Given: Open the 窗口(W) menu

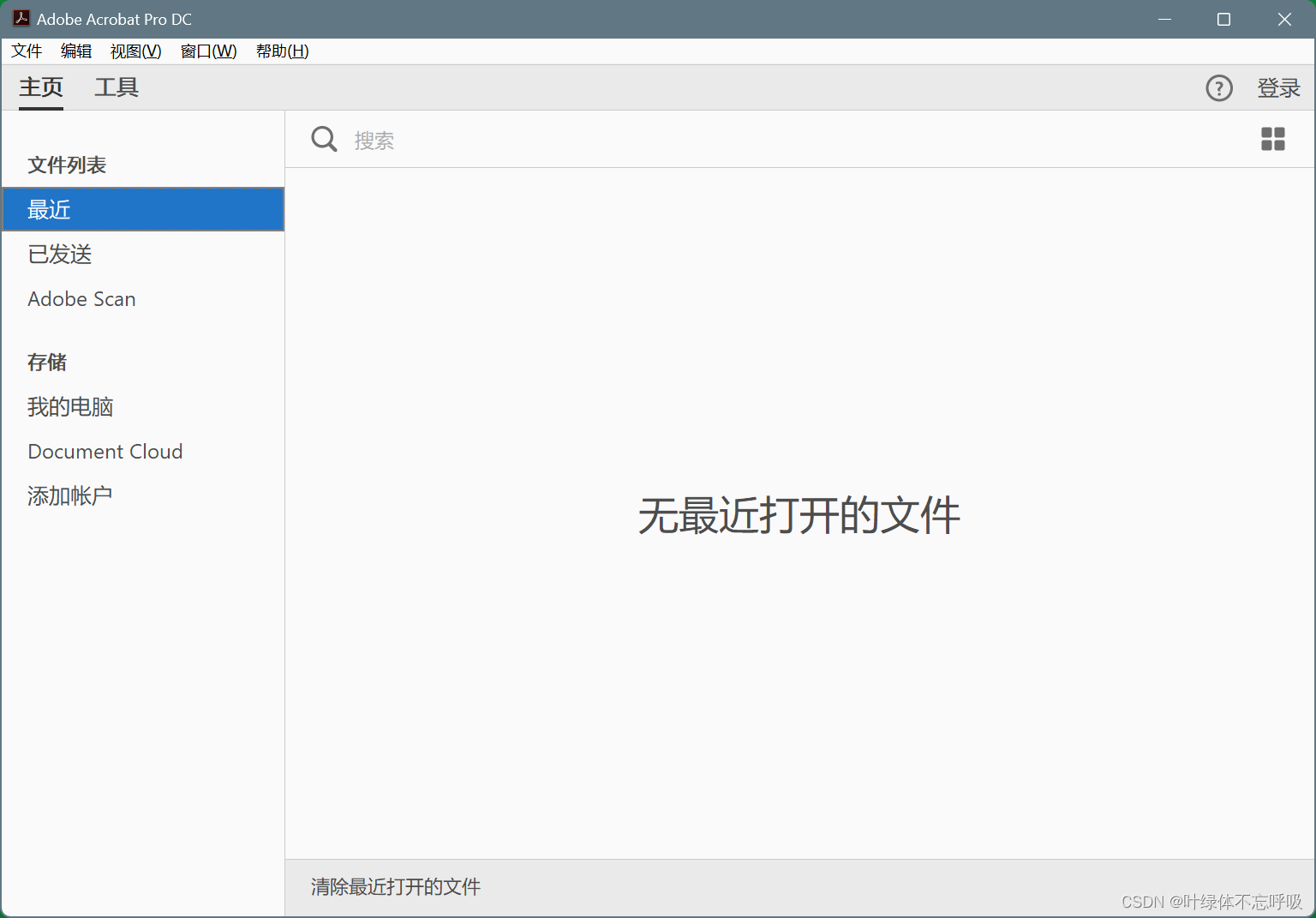Looking at the screenshot, I should click(208, 51).
